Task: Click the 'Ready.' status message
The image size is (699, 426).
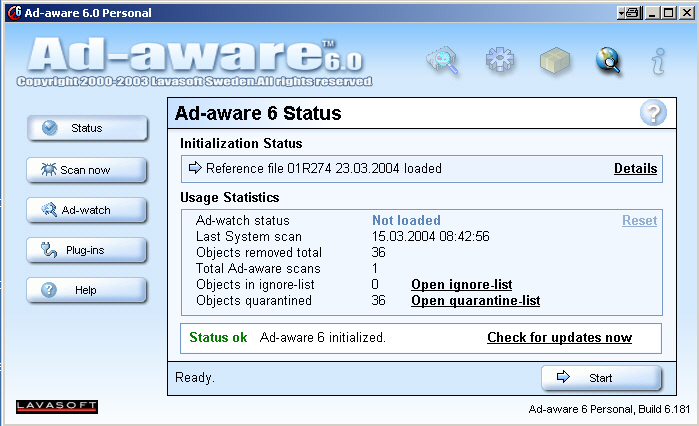Action: [195, 377]
